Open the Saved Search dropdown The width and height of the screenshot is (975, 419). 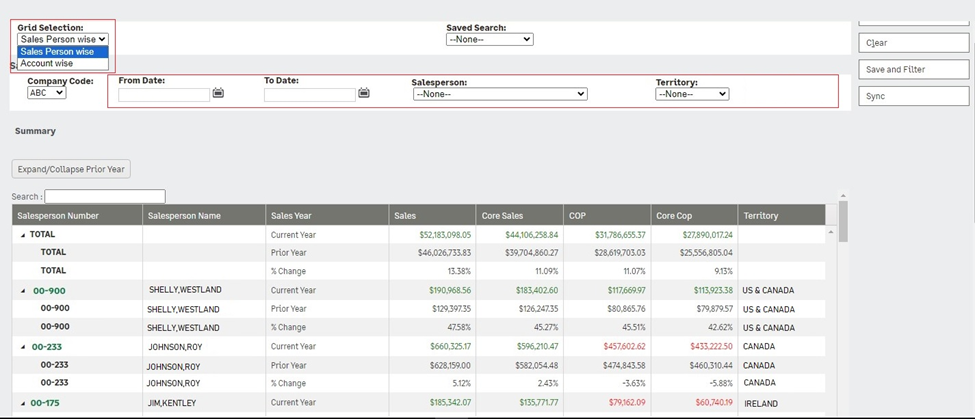(489, 39)
